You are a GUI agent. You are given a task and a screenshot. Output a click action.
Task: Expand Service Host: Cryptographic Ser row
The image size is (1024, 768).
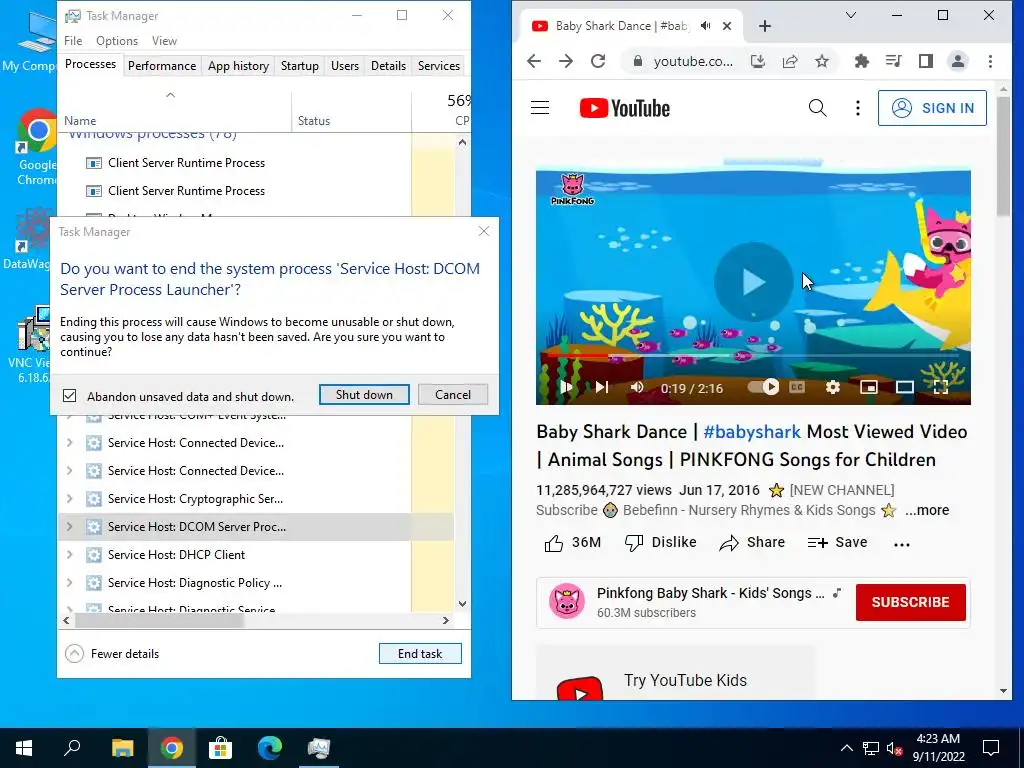pyautogui.click(x=70, y=498)
